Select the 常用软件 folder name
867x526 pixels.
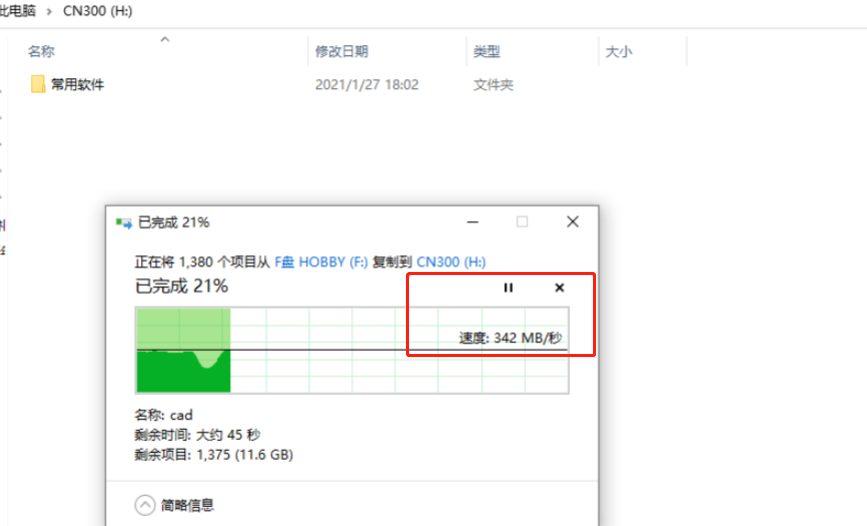[77, 85]
